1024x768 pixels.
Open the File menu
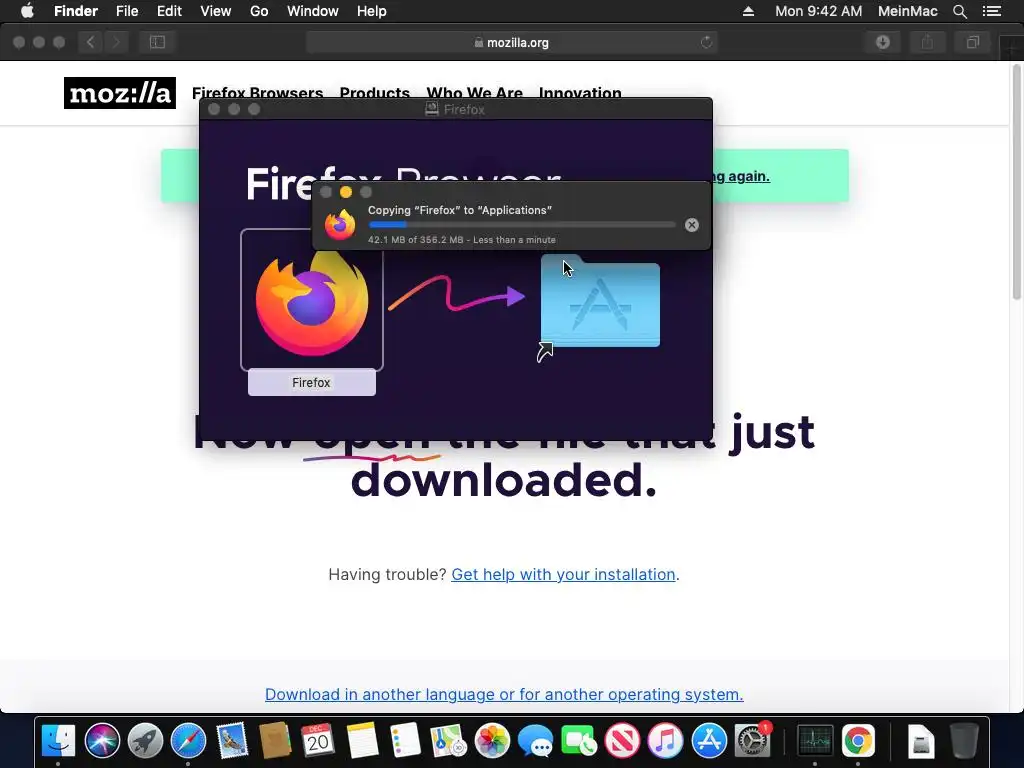point(127,11)
